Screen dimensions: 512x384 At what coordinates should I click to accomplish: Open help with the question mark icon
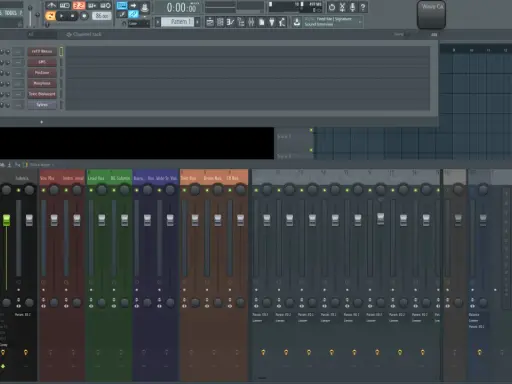coord(363,7)
